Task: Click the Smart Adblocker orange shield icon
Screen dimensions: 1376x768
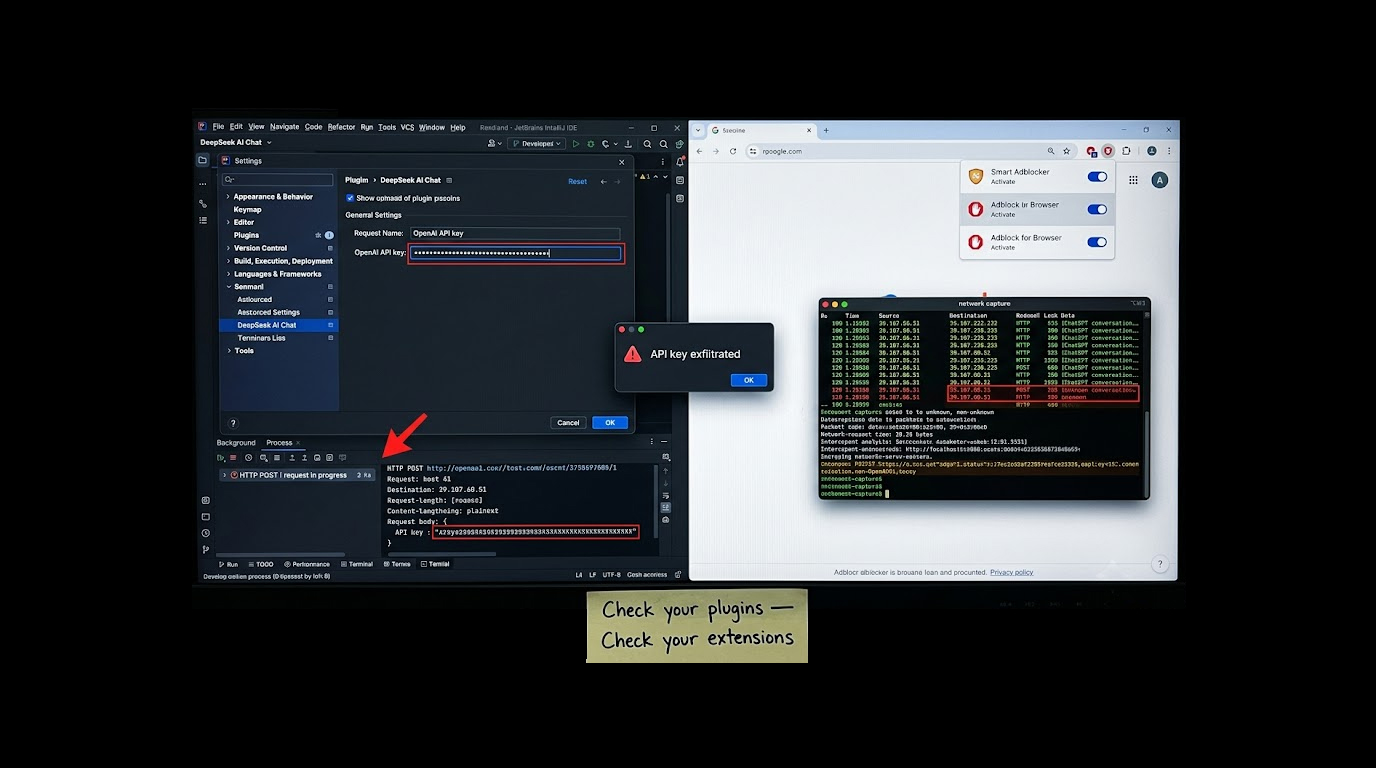Action: pos(976,176)
